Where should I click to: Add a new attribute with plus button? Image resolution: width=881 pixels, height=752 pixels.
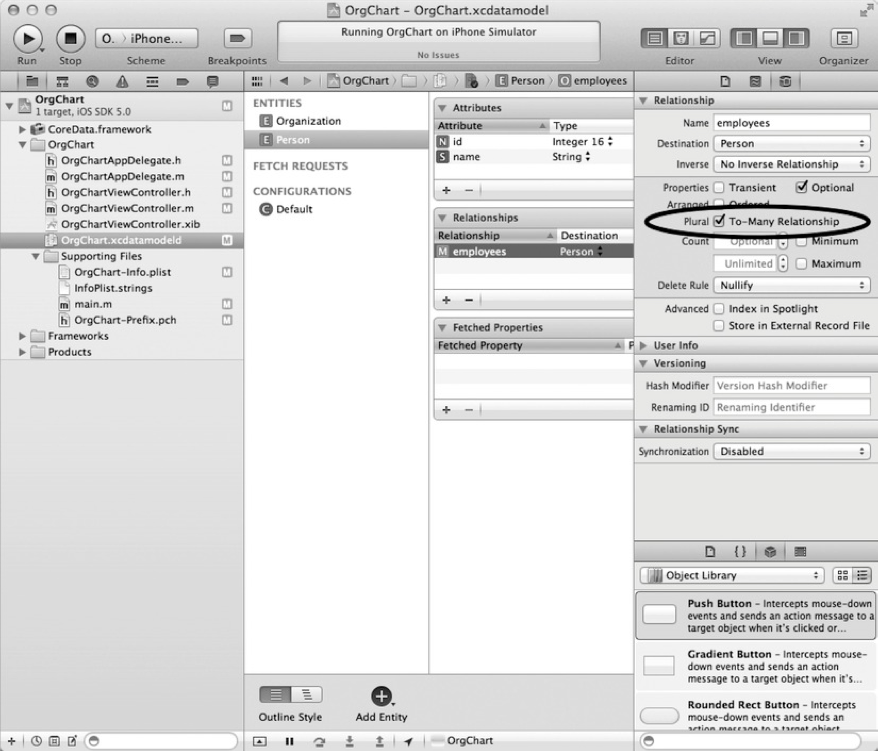[446, 191]
